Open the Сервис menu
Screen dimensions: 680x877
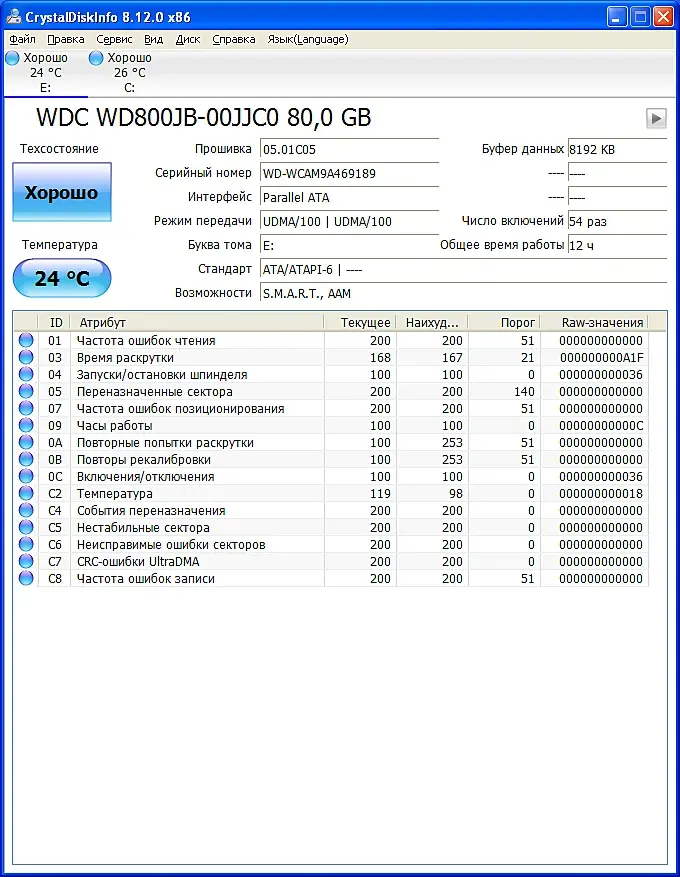[114, 39]
